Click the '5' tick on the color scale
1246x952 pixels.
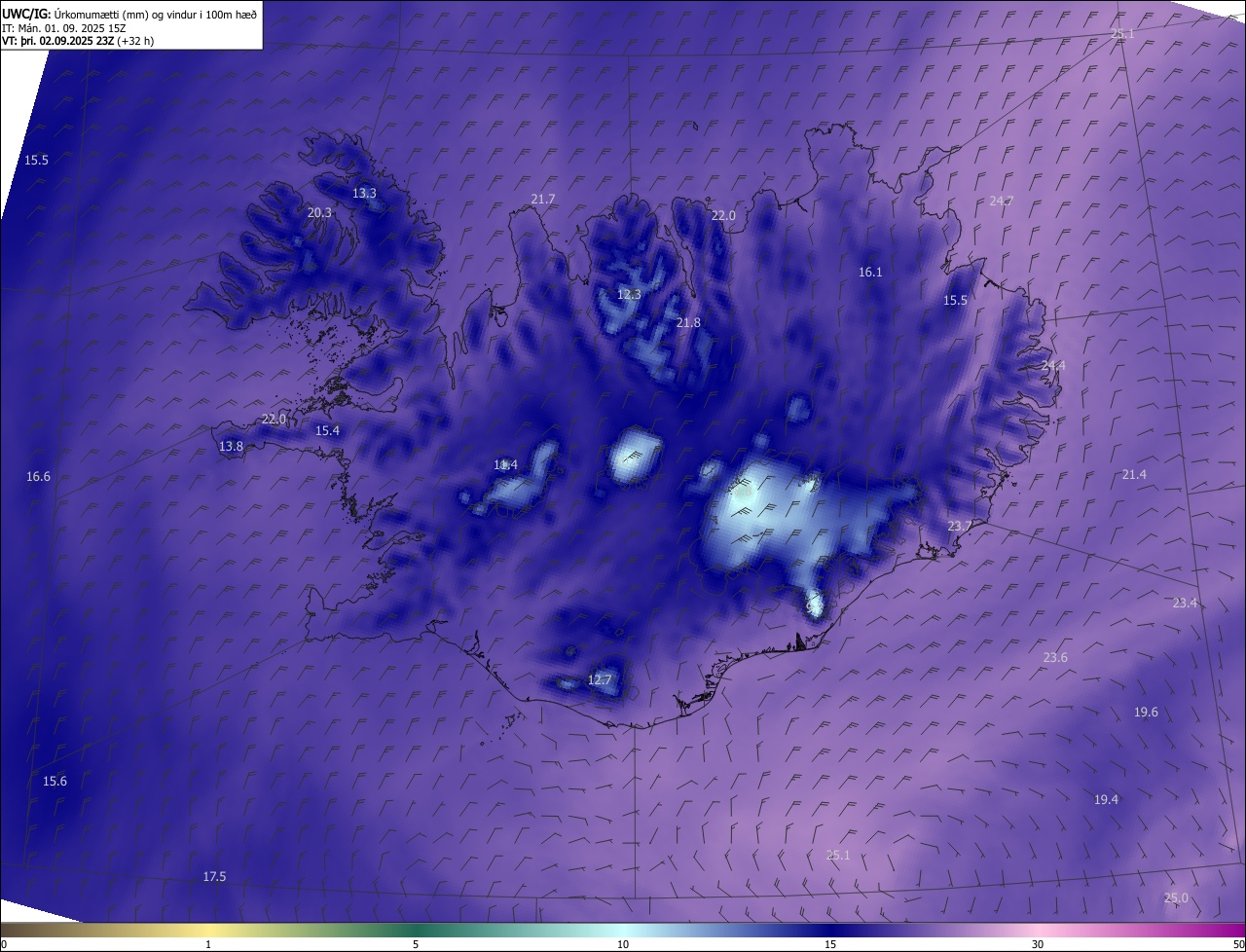[x=416, y=944]
